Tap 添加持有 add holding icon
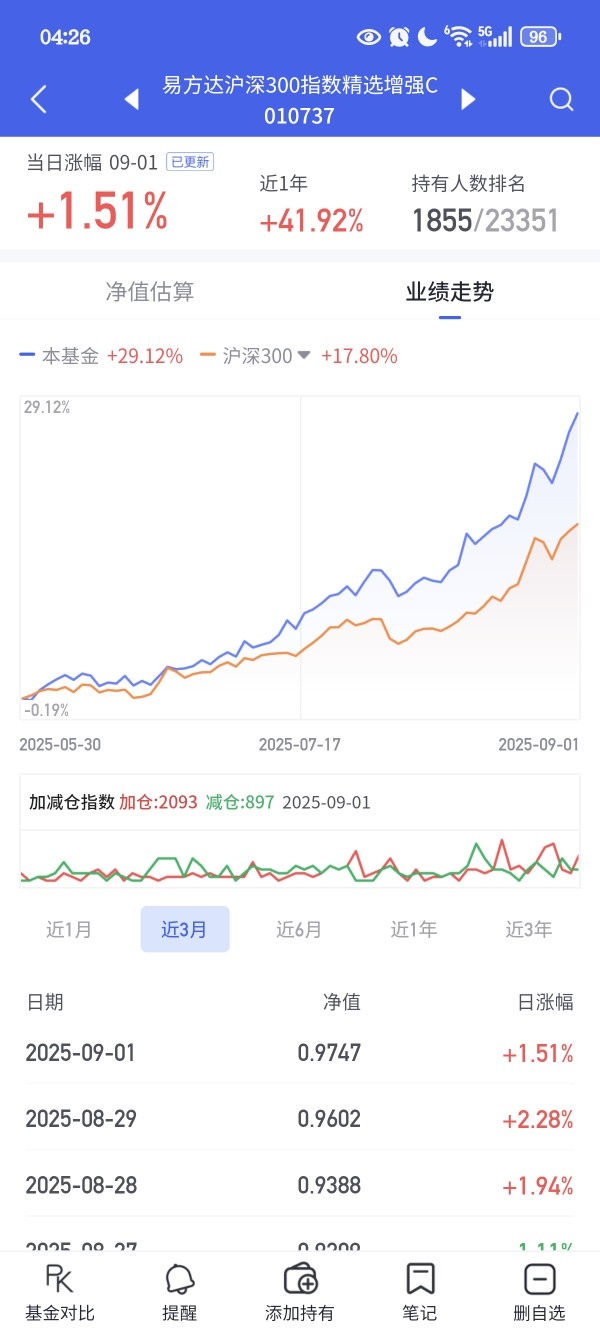This screenshot has height=1332, width=600. pyautogui.click(x=300, y=1292)
